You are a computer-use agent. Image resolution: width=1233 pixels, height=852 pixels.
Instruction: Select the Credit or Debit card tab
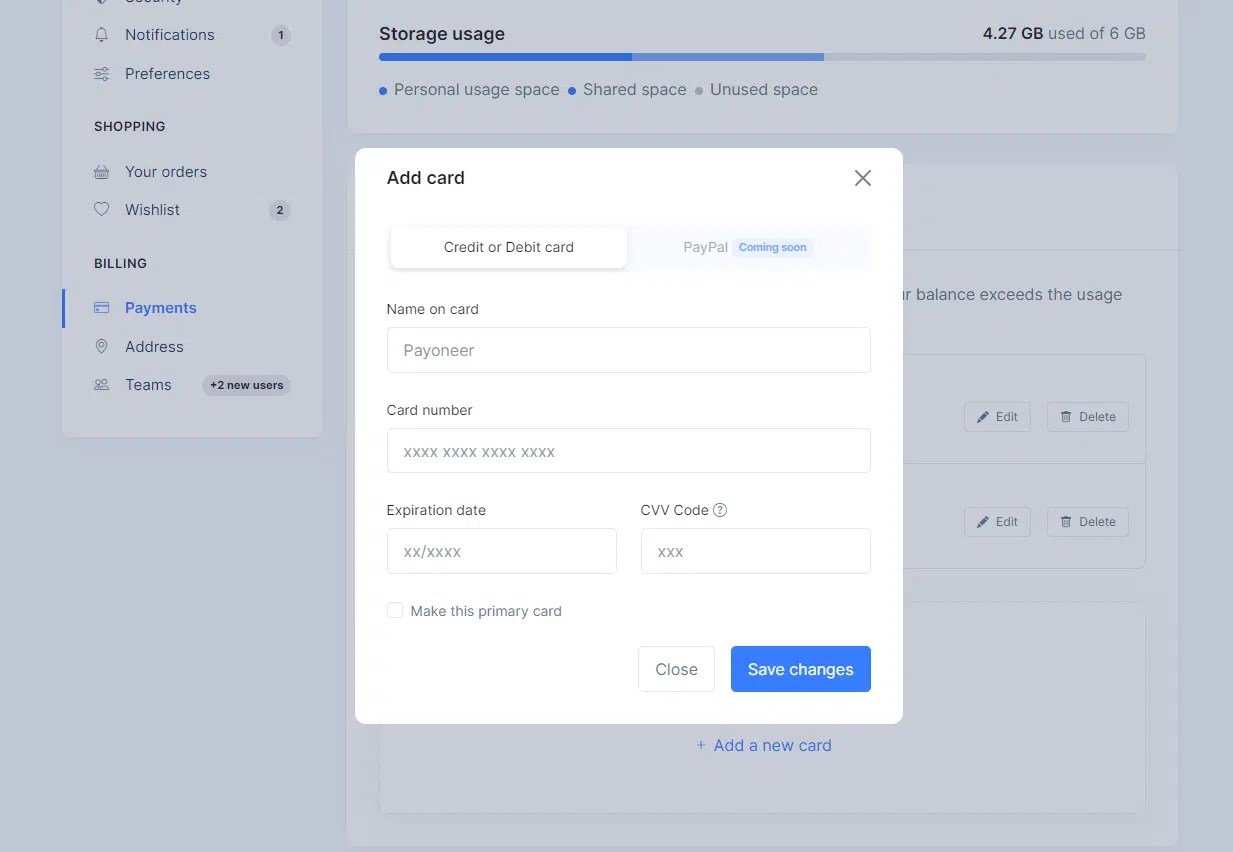(x=508, y=247)
